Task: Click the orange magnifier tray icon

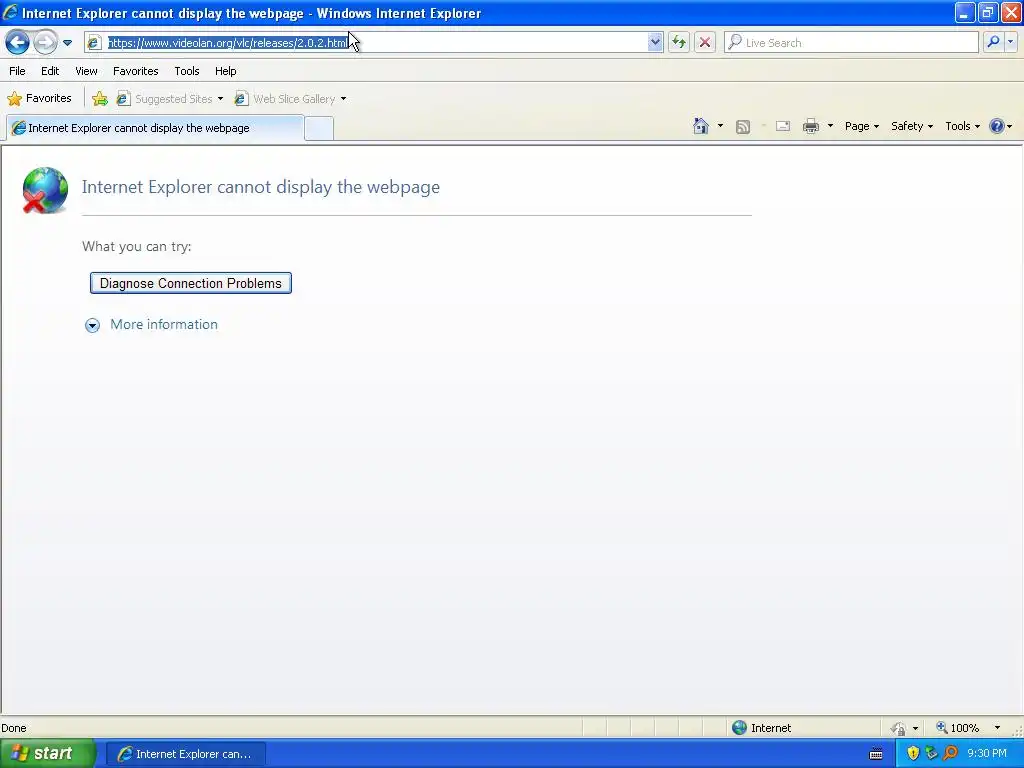Action: pos(950,754)
